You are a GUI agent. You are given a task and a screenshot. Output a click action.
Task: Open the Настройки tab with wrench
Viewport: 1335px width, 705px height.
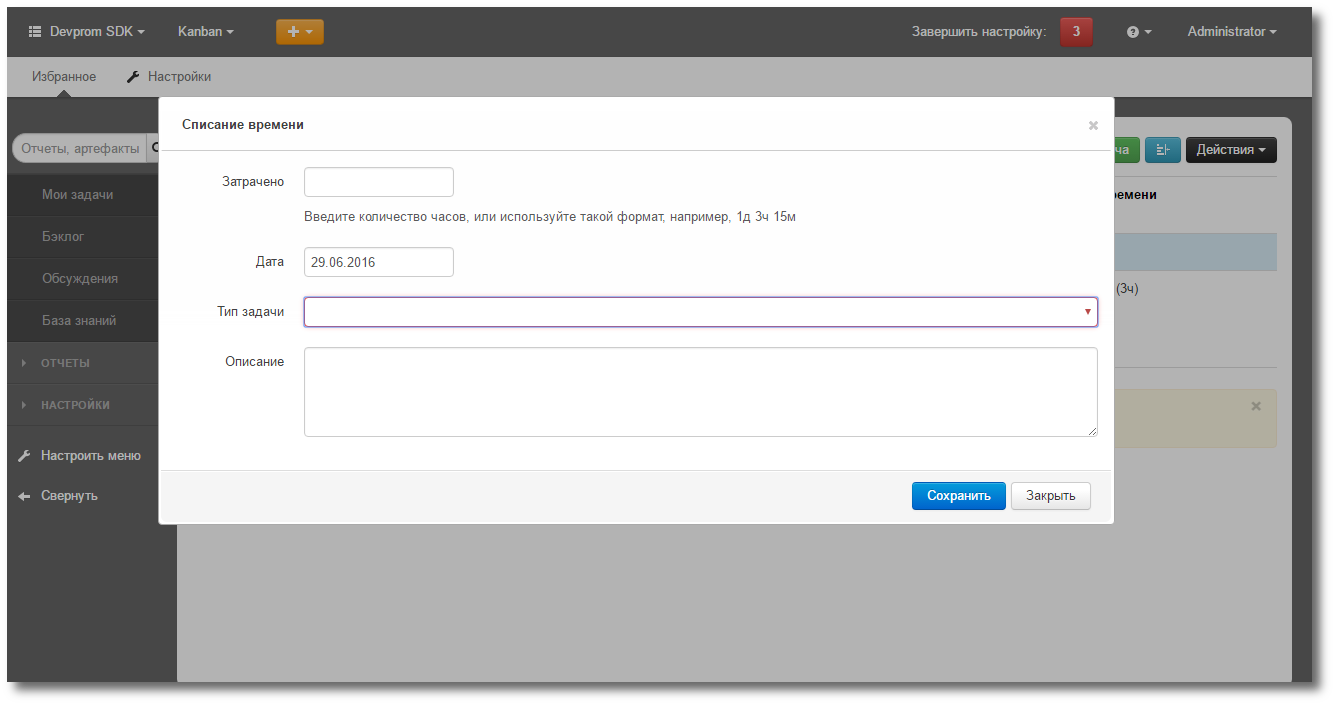169,77
